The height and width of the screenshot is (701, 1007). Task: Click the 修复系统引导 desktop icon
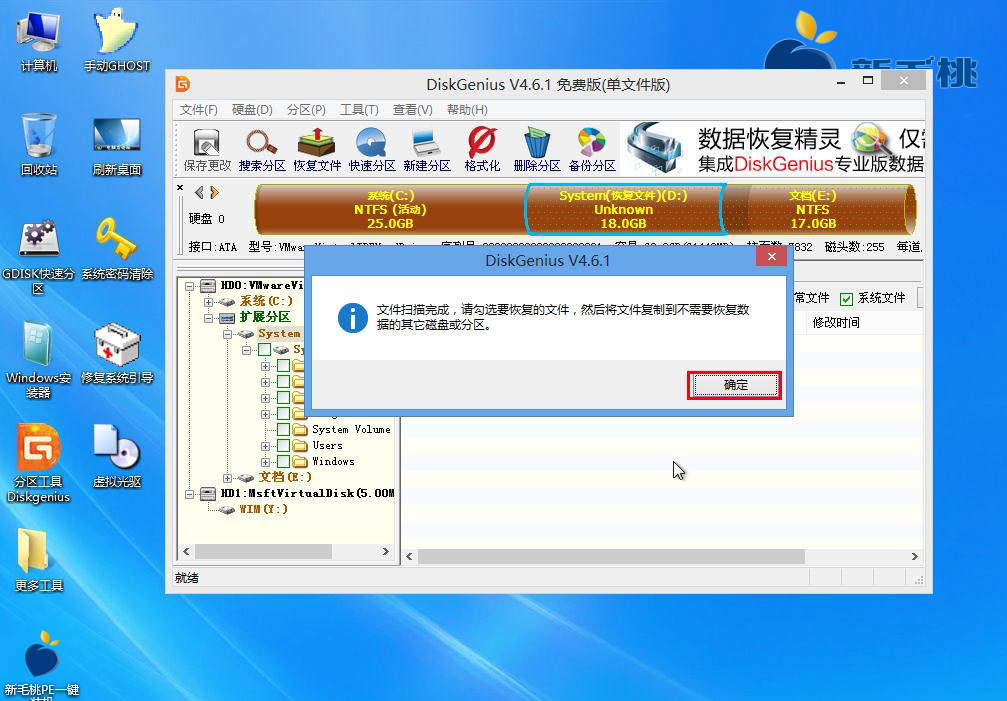click(117, 354)
